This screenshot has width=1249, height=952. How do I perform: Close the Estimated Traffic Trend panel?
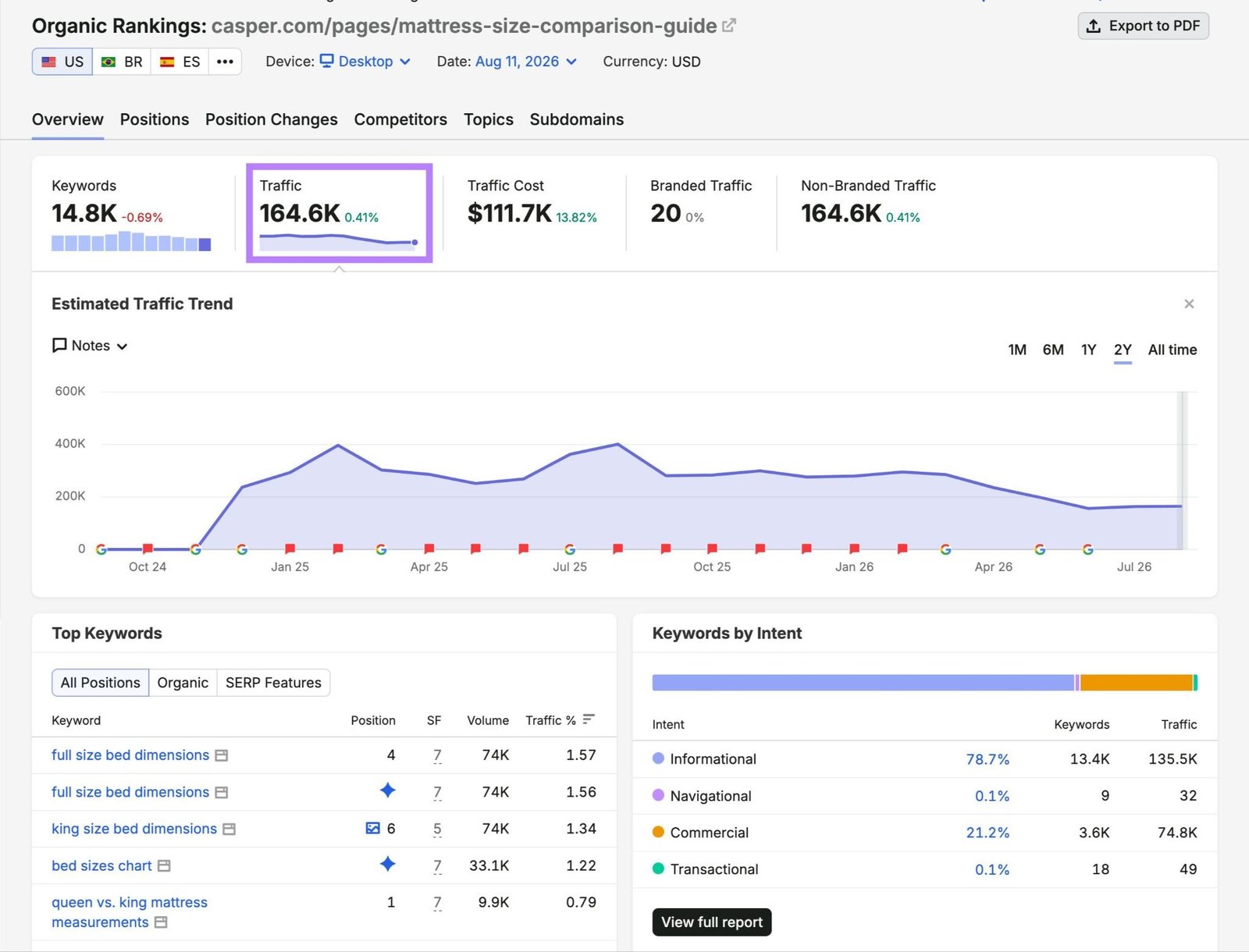[x=1189, y=304]
